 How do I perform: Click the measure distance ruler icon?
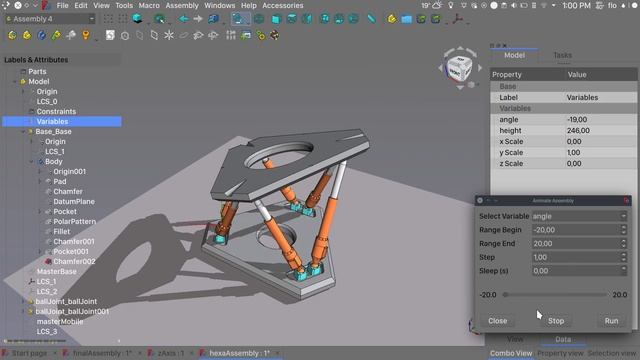pyautogui.click(x=371, y=19)
